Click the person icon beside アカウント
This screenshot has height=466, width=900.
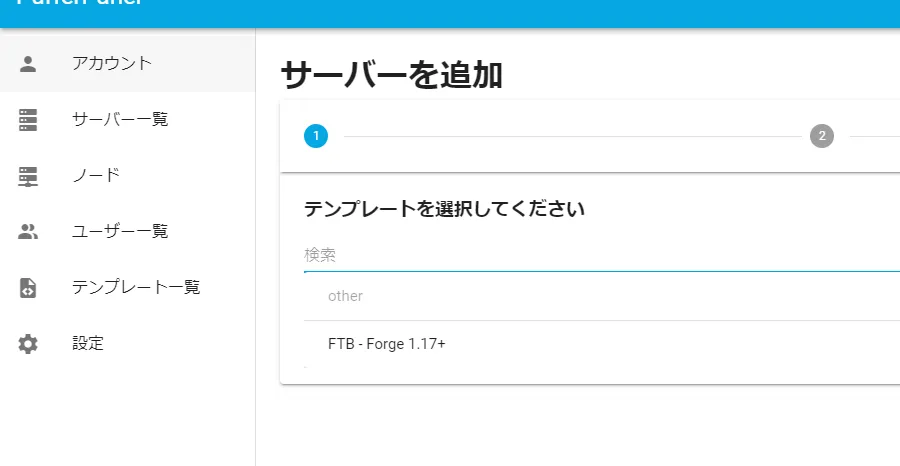tap(28, 64)
